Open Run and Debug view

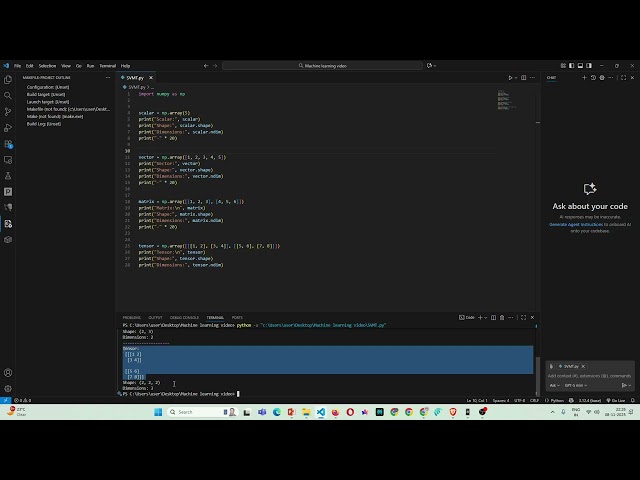point(8,128)
